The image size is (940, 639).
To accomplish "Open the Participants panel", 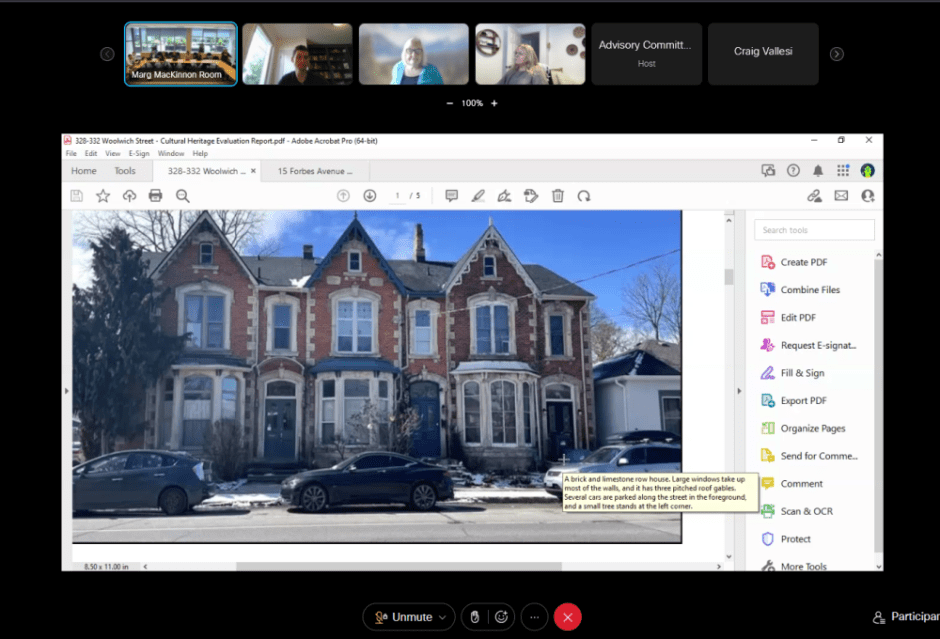I will pyautogui.click(x=905, y=617).
